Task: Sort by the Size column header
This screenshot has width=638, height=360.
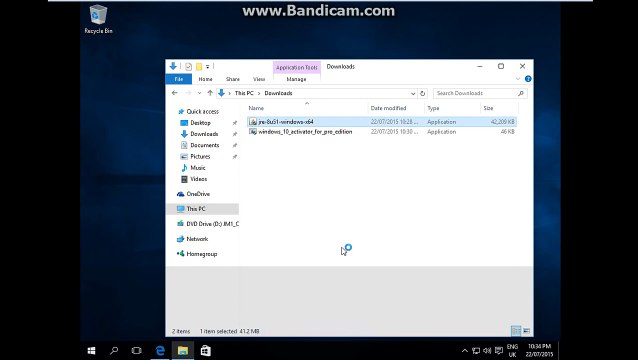Action: [488, 108]
